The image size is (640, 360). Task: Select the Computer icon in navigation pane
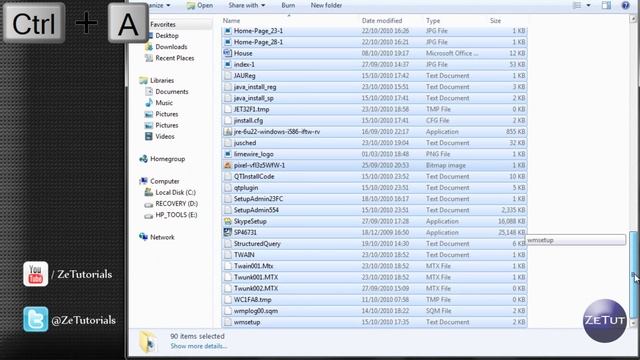(143, 181)
